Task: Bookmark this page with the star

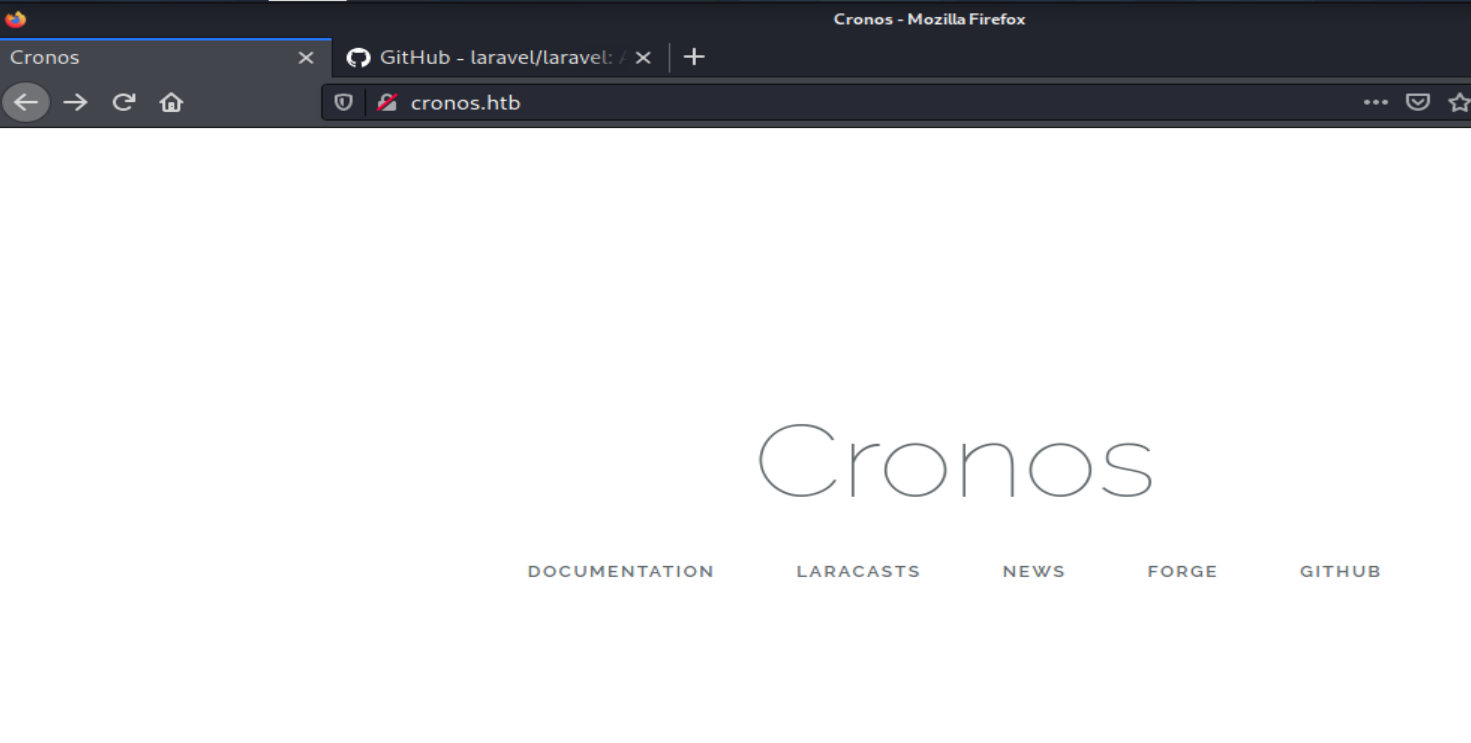Action: (x=1459, y=102)
